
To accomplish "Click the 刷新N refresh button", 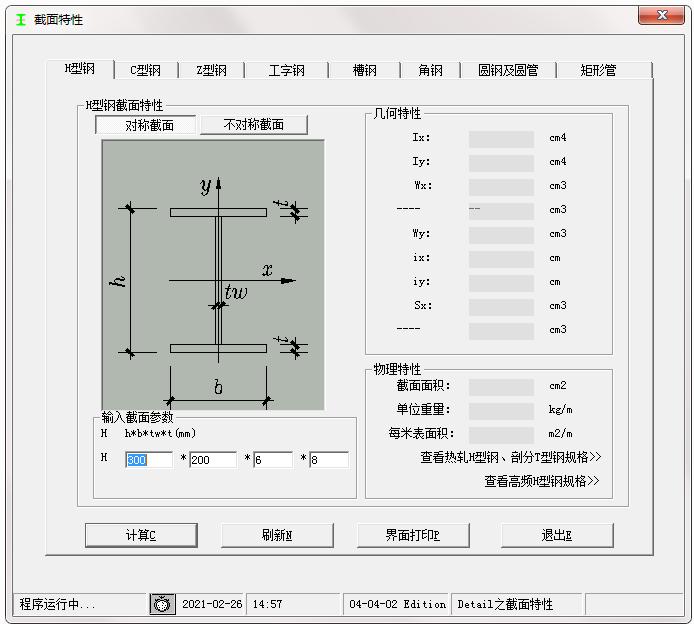I will pos(276,535).
